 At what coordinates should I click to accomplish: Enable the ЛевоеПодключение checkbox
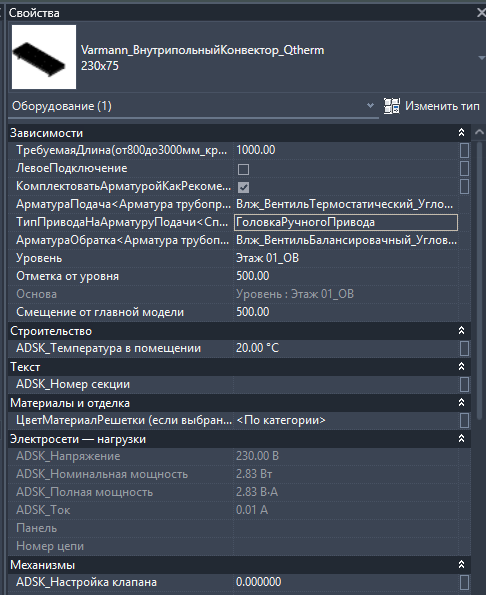coord(243,169)
